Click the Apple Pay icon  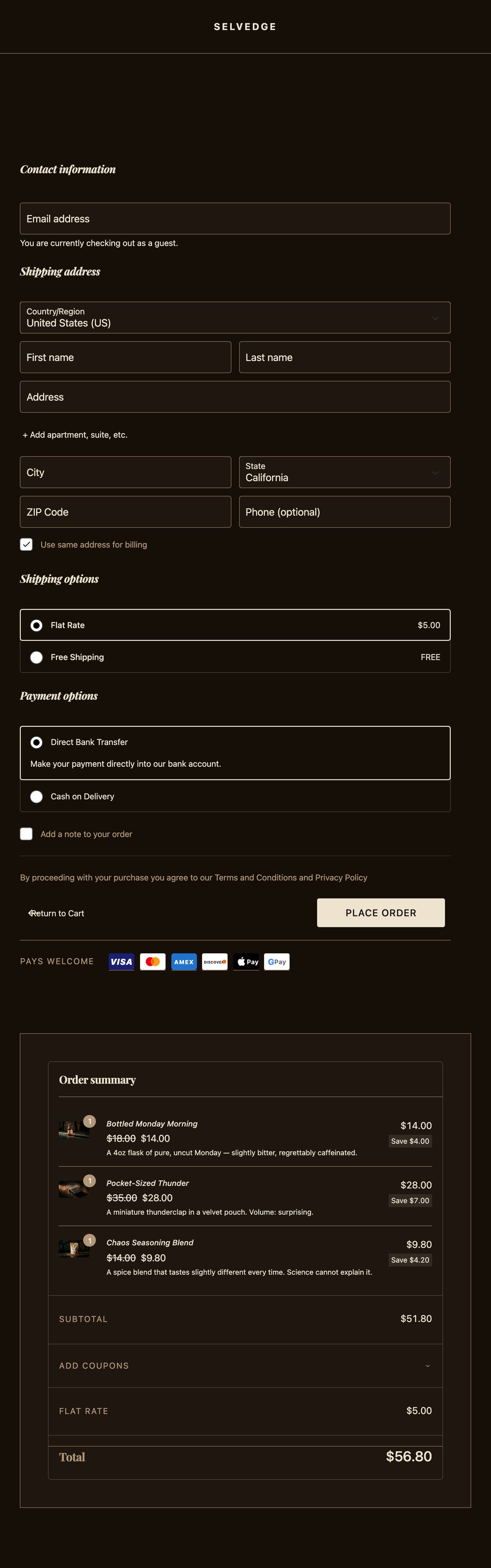pos(246,962)
